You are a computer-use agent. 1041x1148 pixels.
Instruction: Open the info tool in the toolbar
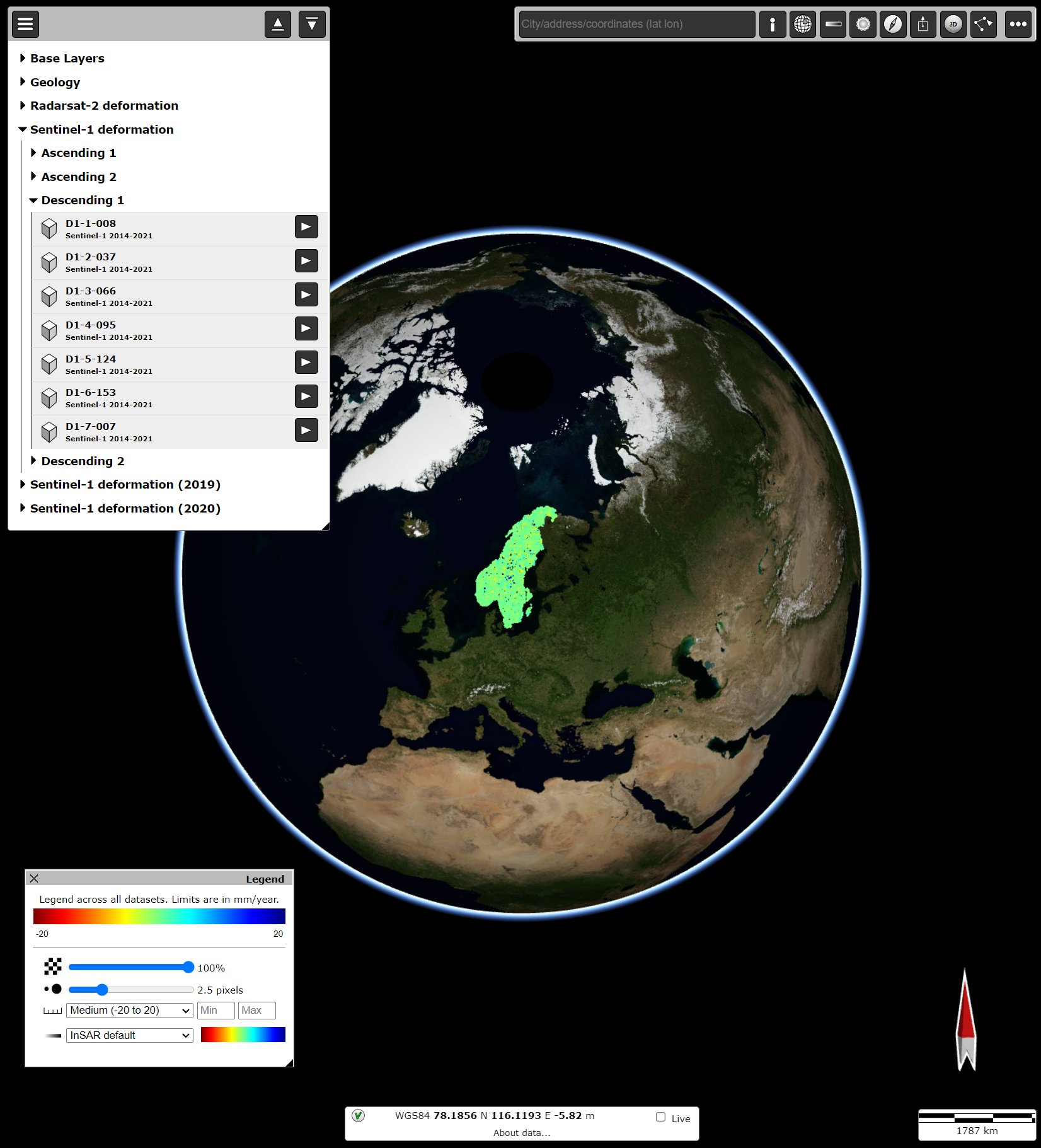pos(773,25)
